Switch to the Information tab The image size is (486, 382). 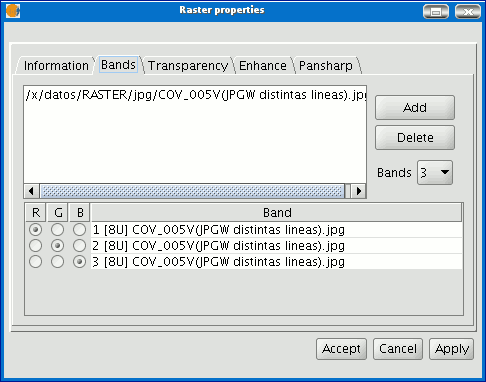(56, 65)
